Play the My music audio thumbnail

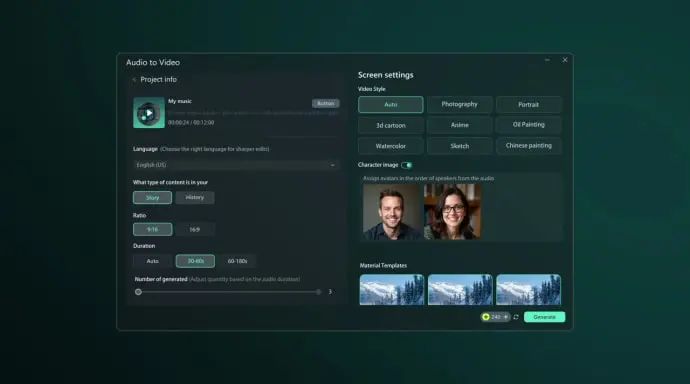149,113
